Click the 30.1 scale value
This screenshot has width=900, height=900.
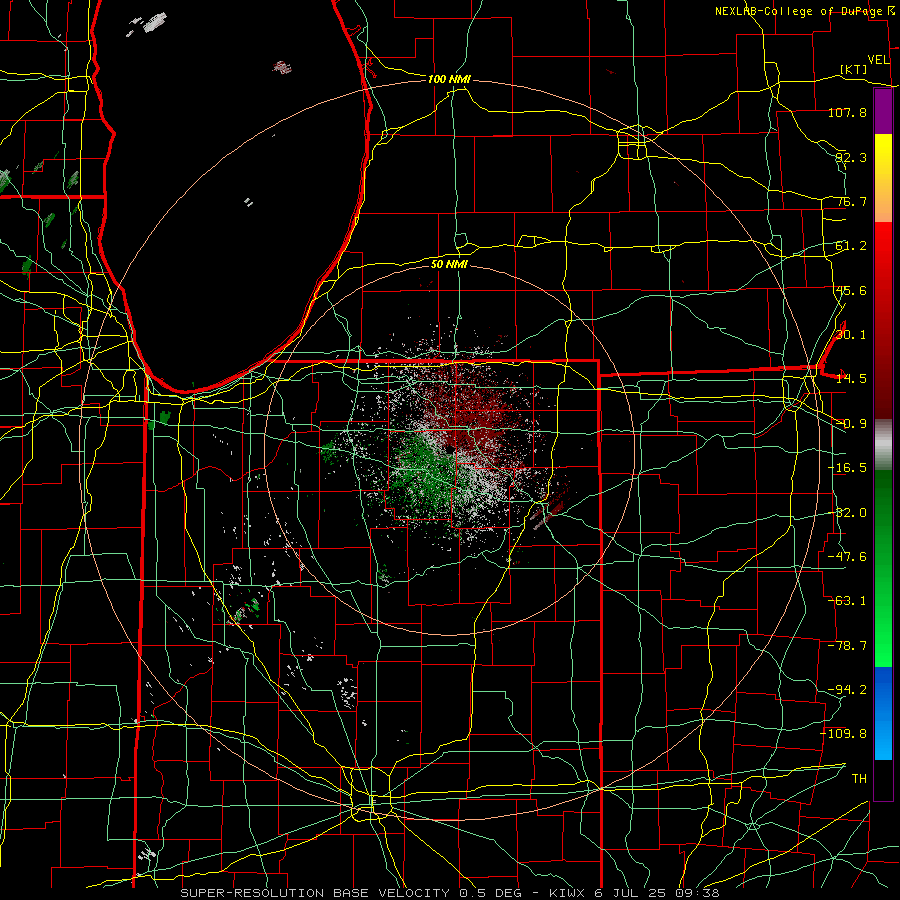point(851,335)
